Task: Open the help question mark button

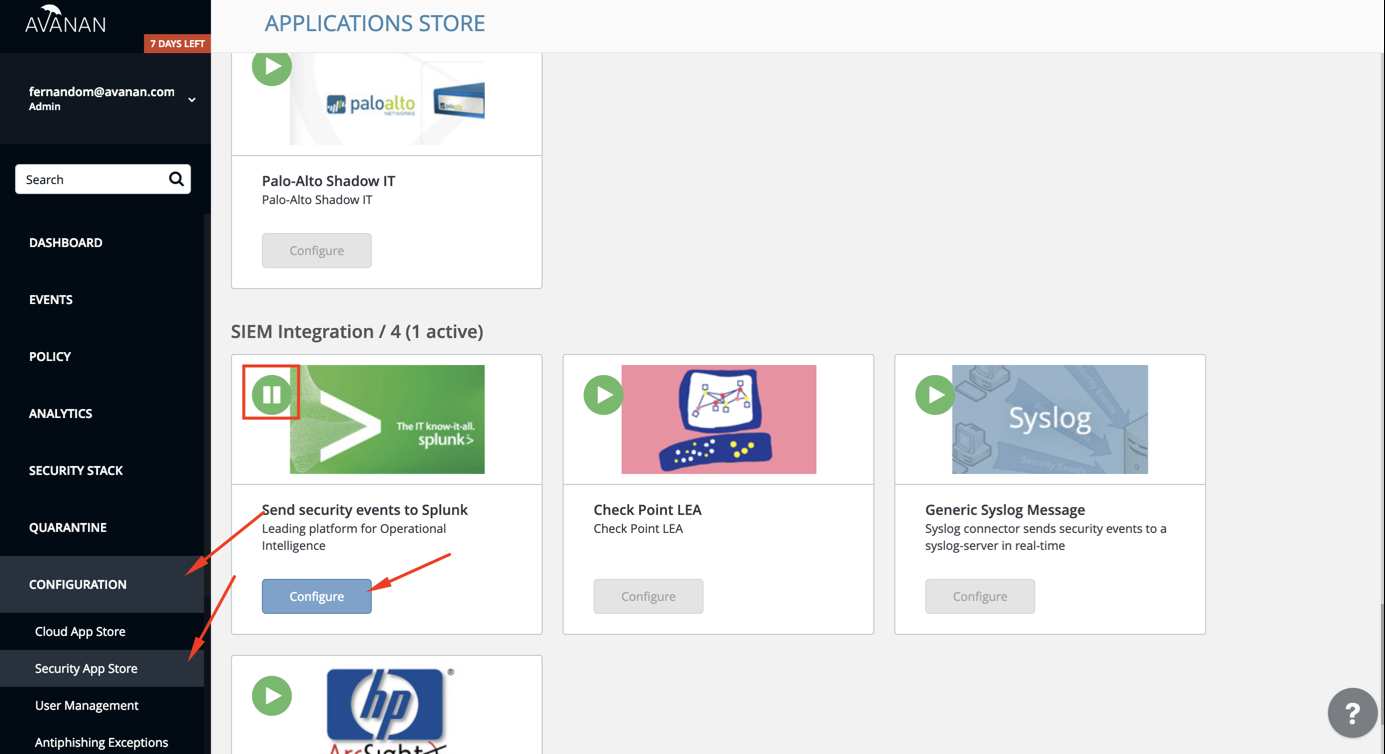Action: pos(1352,713)
